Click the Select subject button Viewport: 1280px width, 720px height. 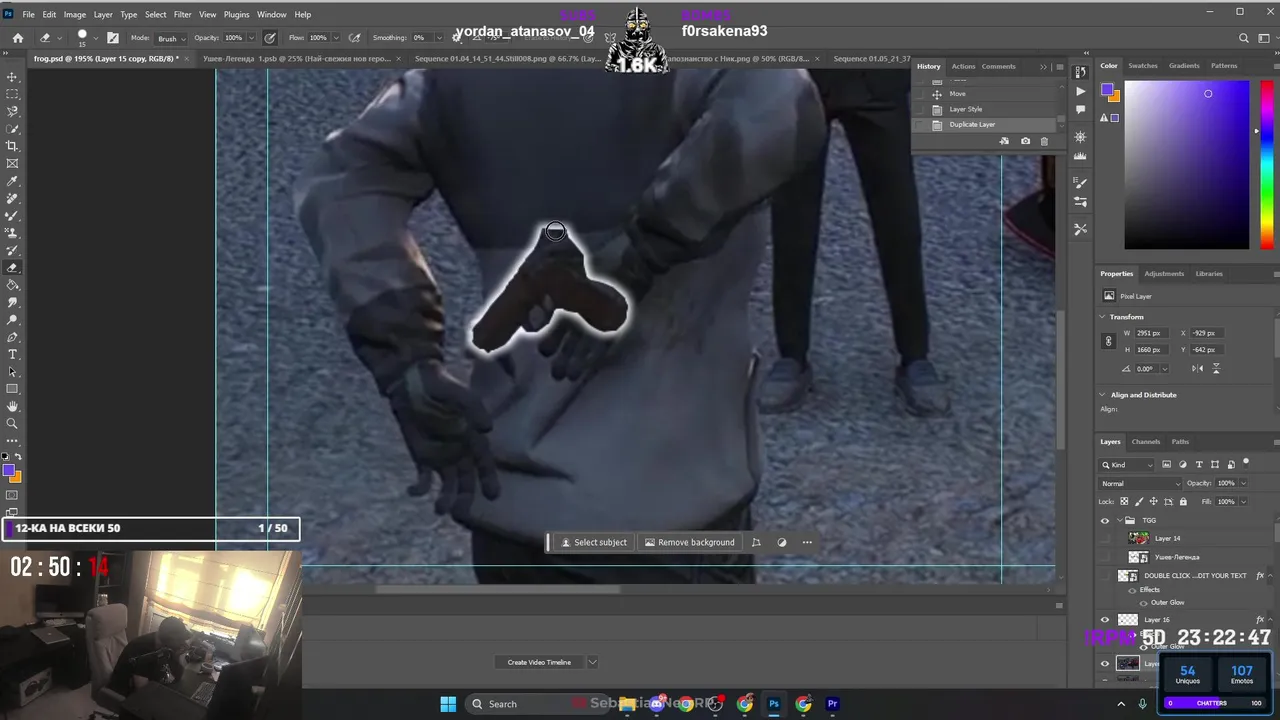click(x=593, y=542)
